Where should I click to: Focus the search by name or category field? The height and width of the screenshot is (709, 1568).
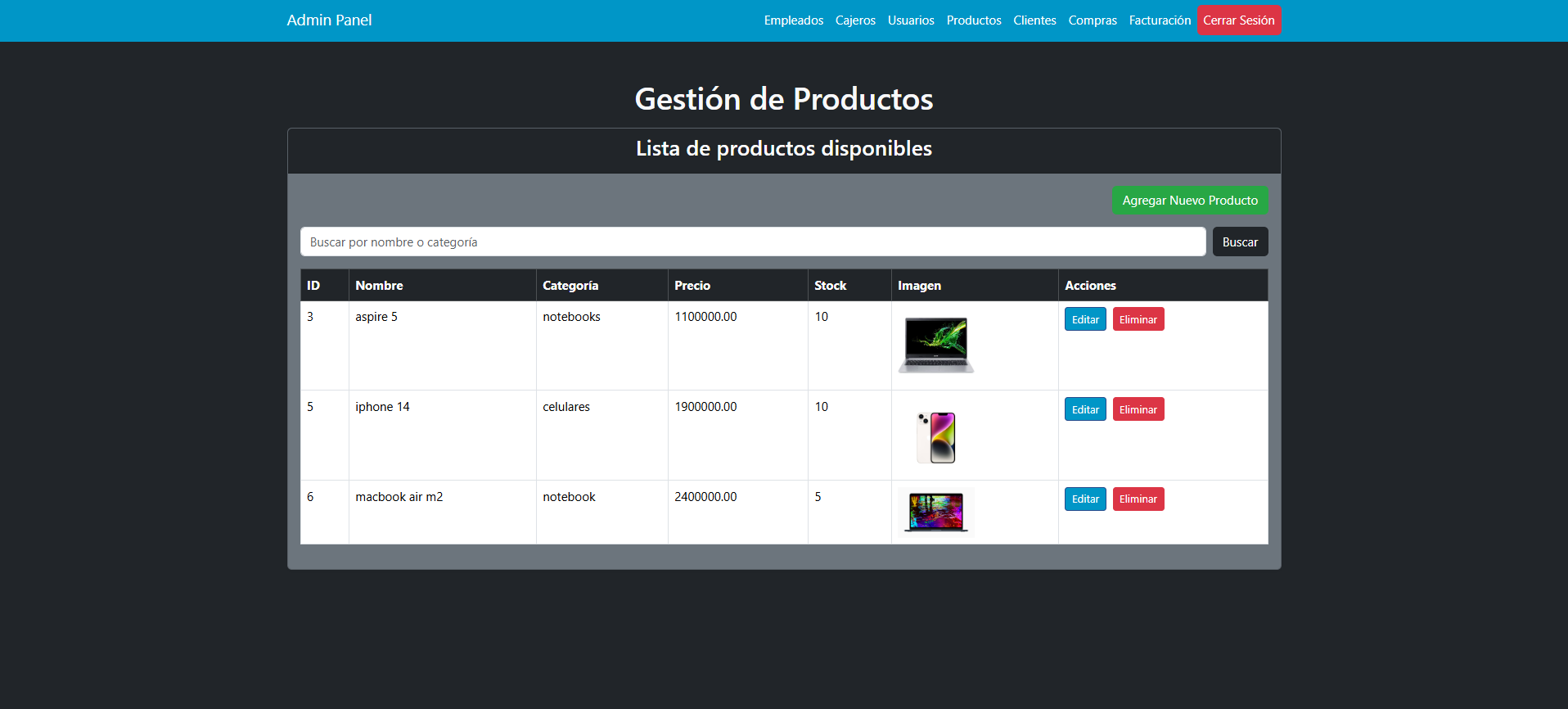click(x=752, y=242)
